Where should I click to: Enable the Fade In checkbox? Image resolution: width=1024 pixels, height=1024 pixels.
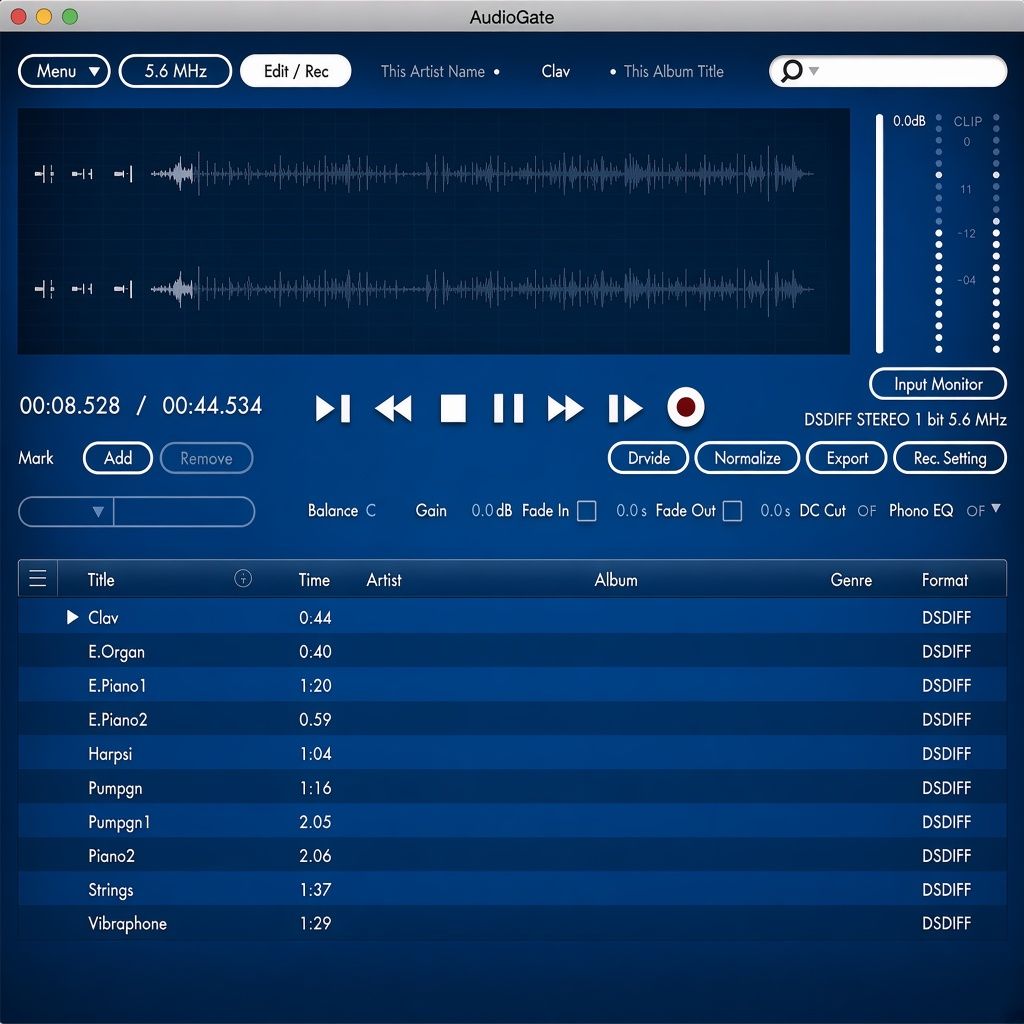pyautogui.click(x=586, y=511)
